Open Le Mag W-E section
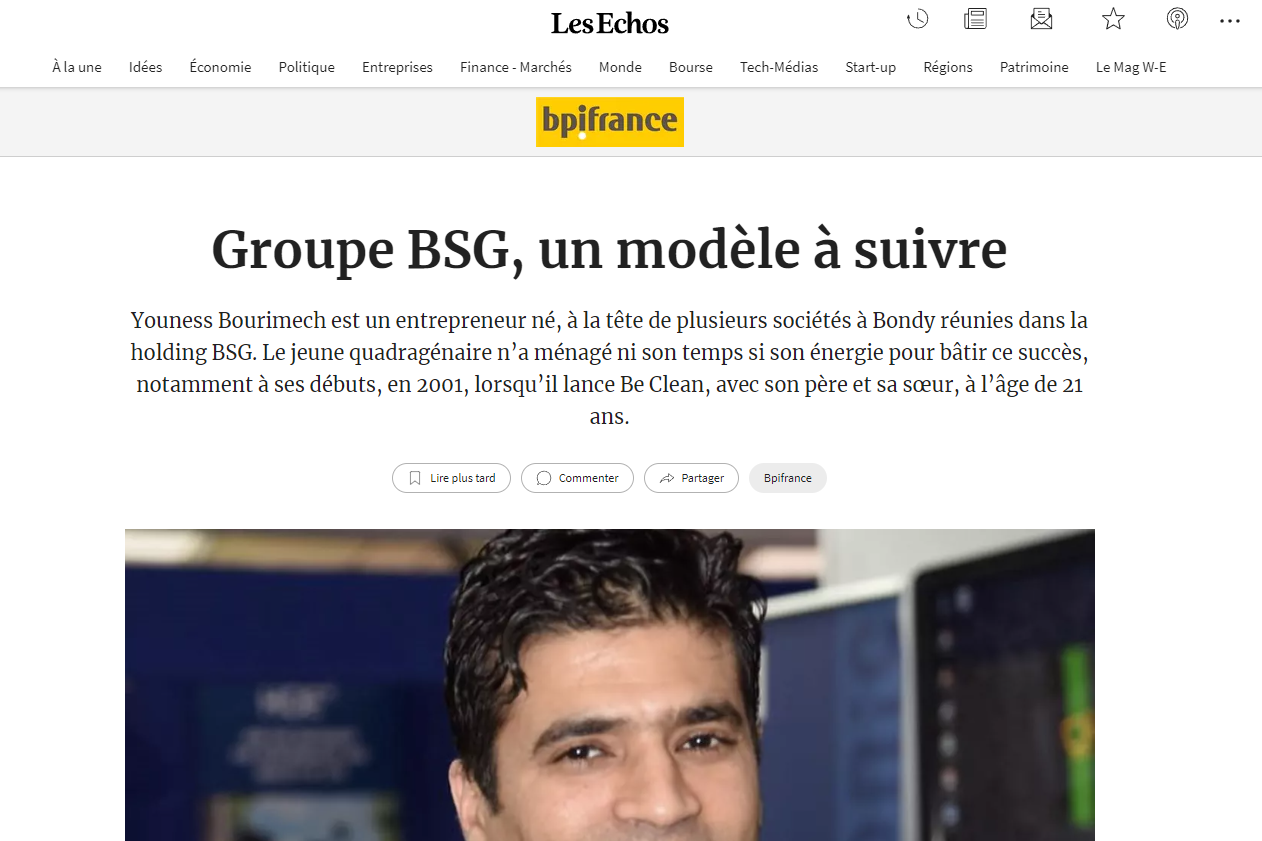 click(x=1131, y=67)
